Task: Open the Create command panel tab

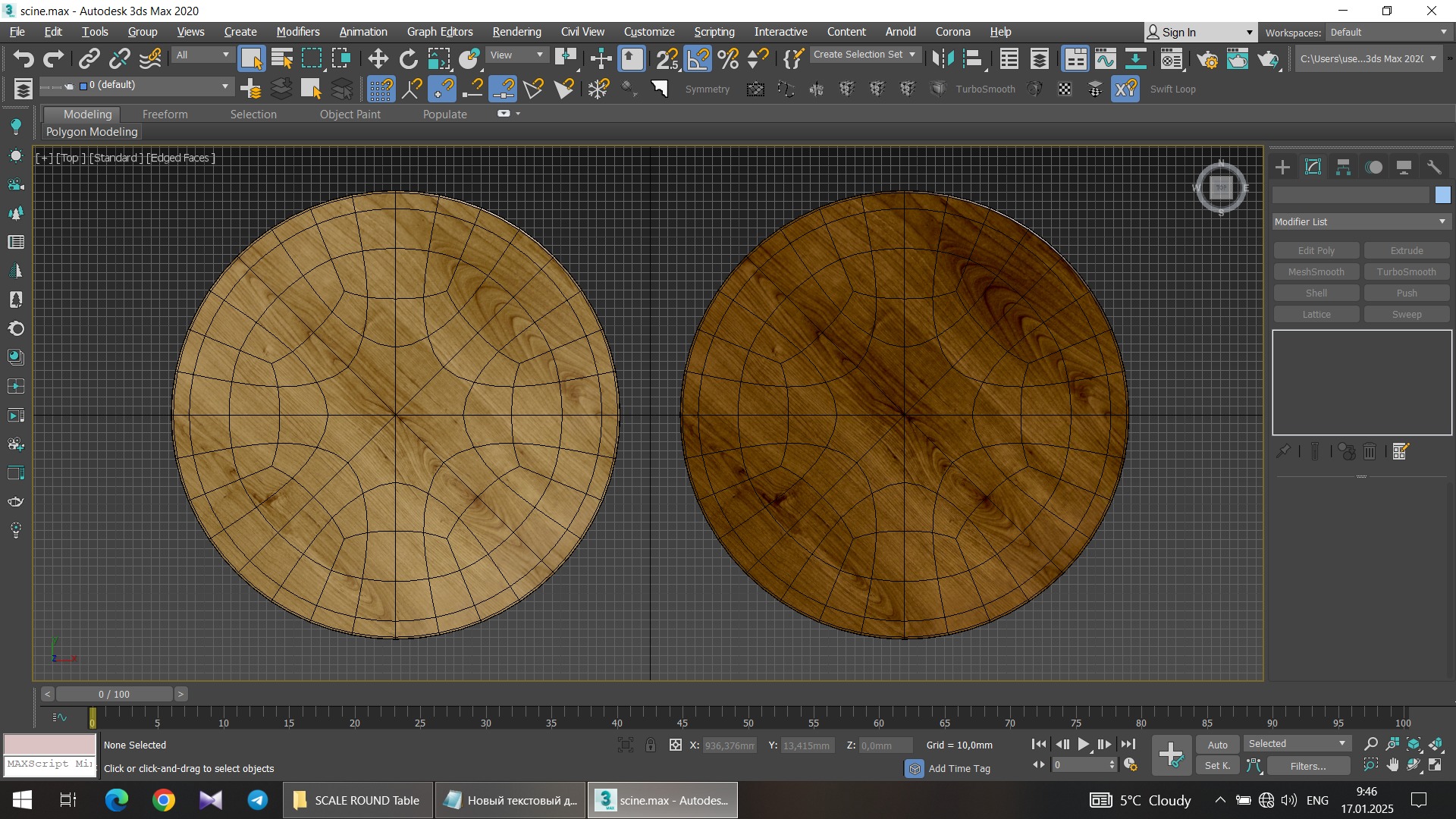Action: point(1282,167)
